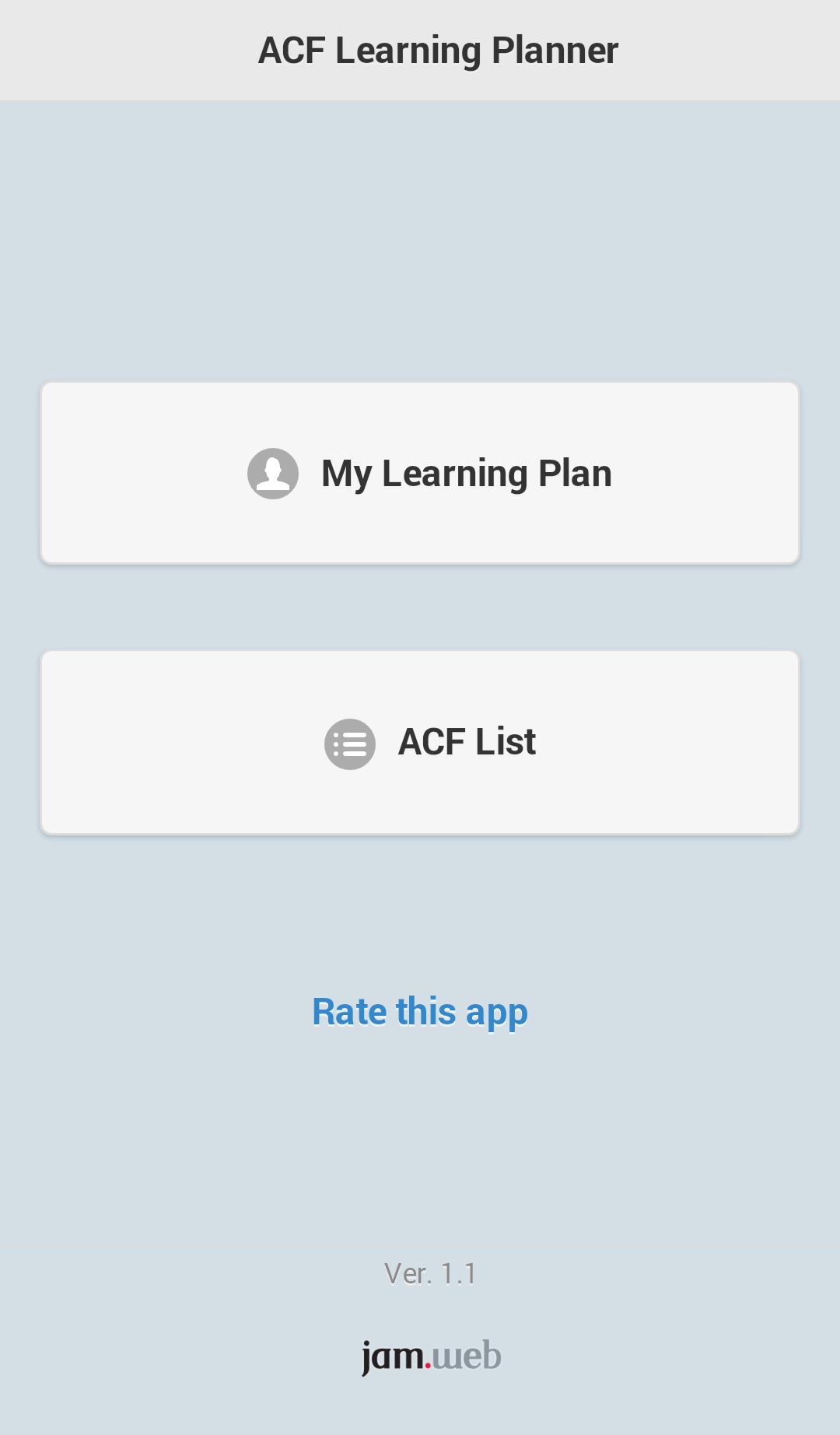Click the person icon on My Learning Plan
Image resolution: width=840 pixels, height=1435 pixels.
tap(272, 472)
